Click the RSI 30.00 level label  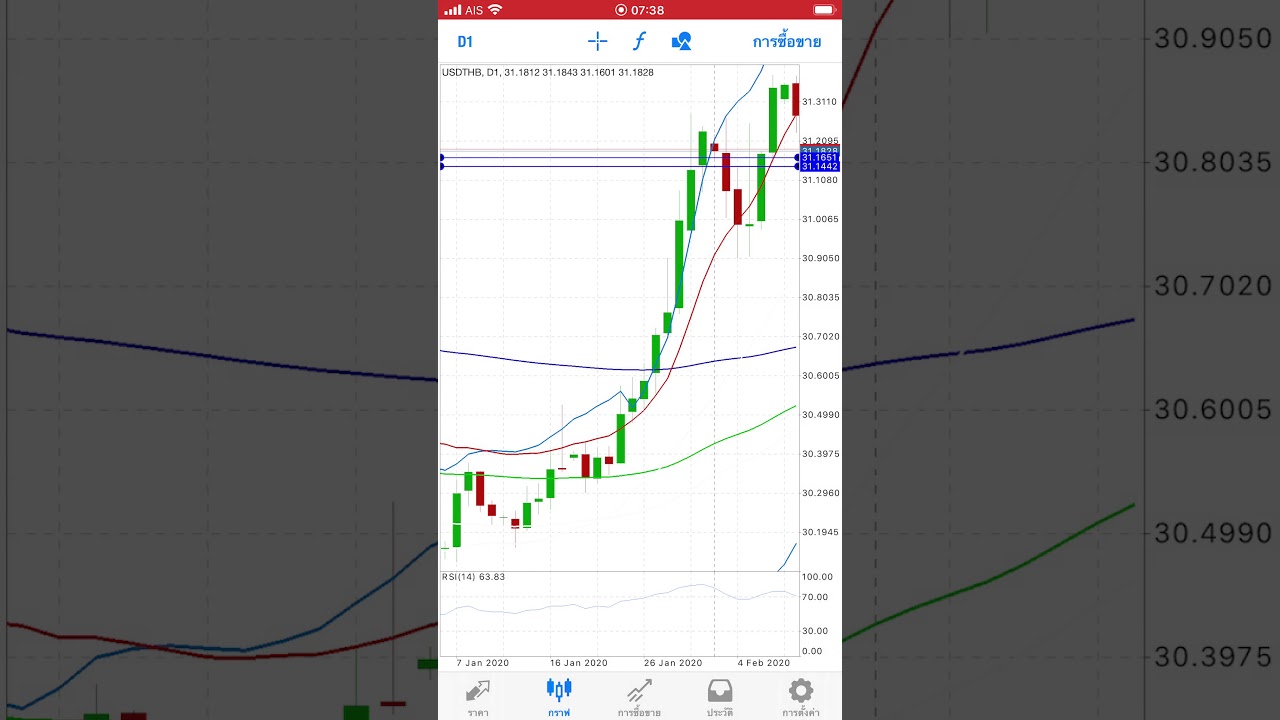[815, 631]
